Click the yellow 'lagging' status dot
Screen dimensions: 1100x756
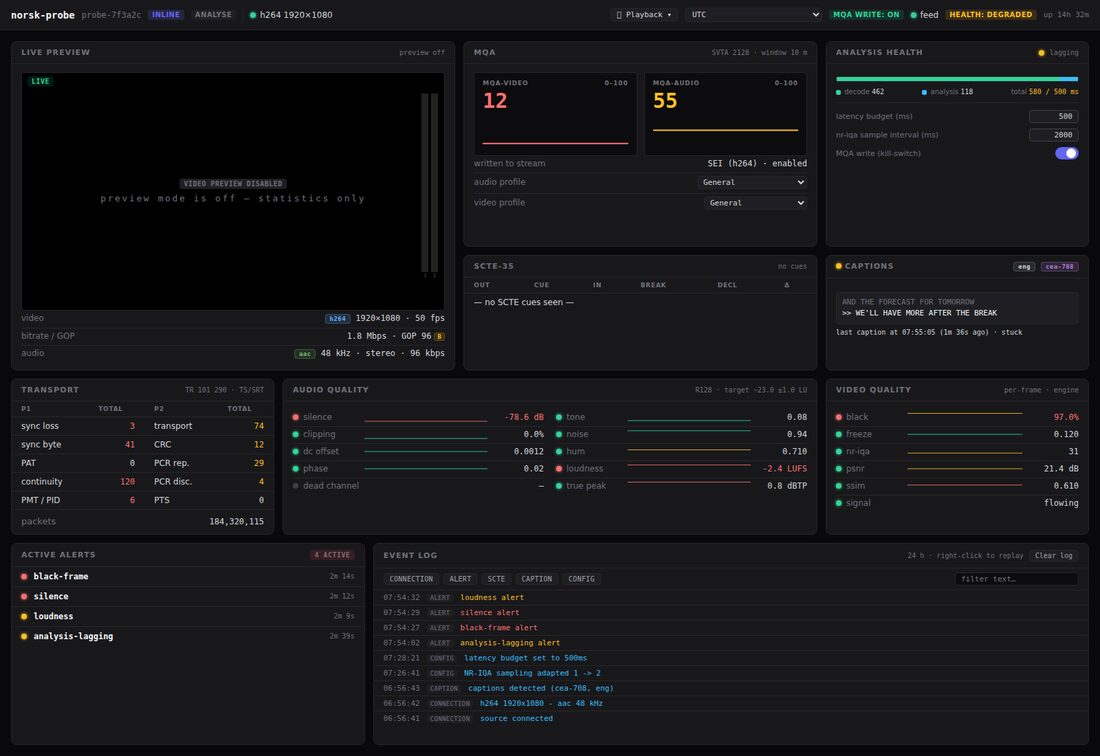(1041, 53)
